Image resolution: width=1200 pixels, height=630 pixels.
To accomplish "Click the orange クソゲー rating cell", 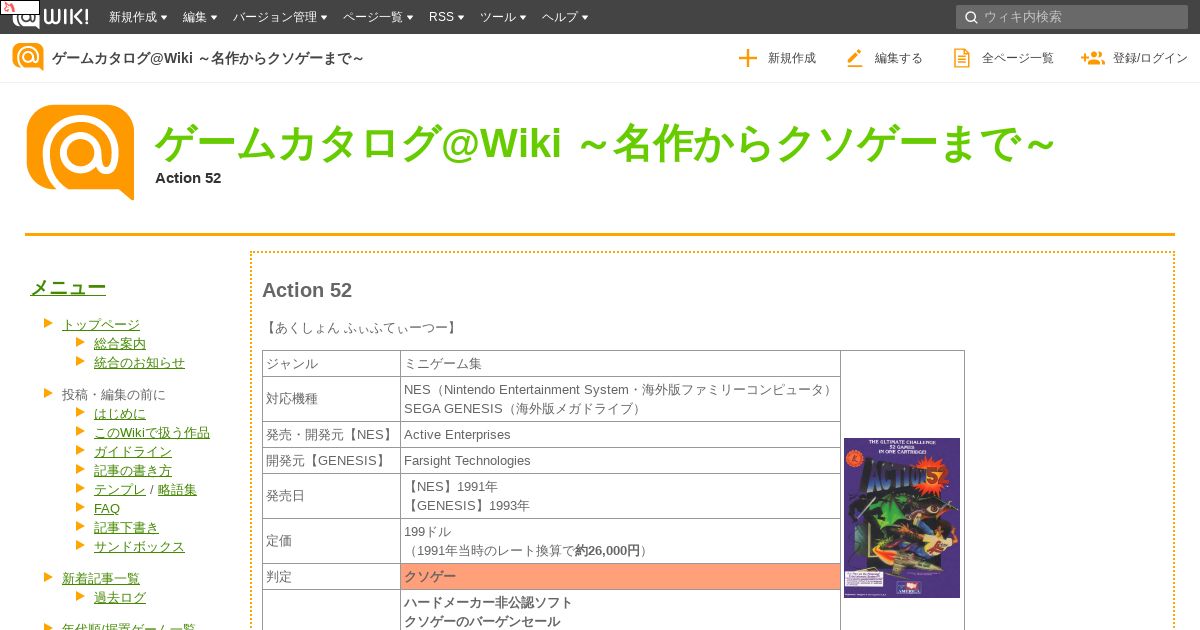I will pyautogui.click(x=620, y=577).
